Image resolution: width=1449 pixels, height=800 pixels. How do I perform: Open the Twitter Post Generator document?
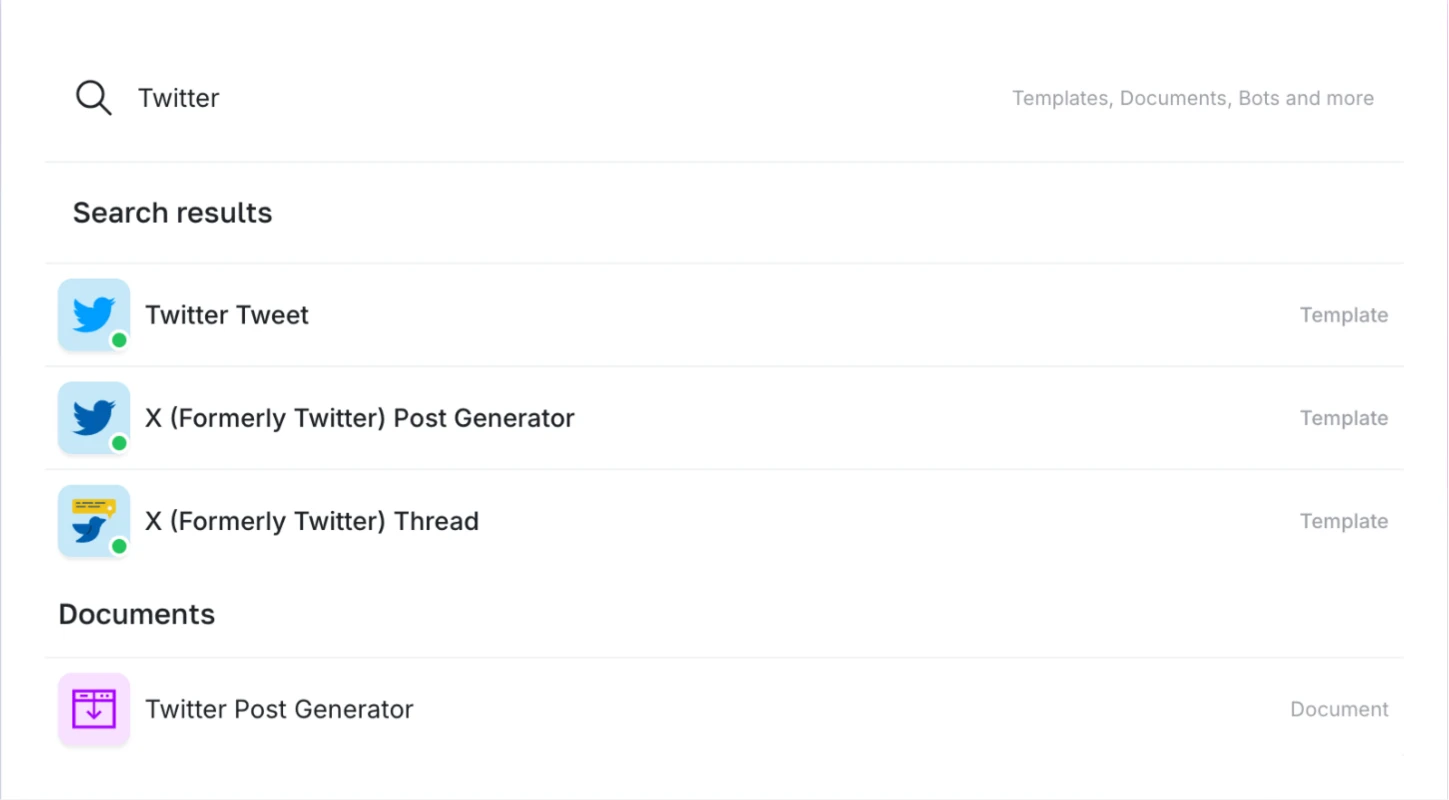tap(279, 709)
